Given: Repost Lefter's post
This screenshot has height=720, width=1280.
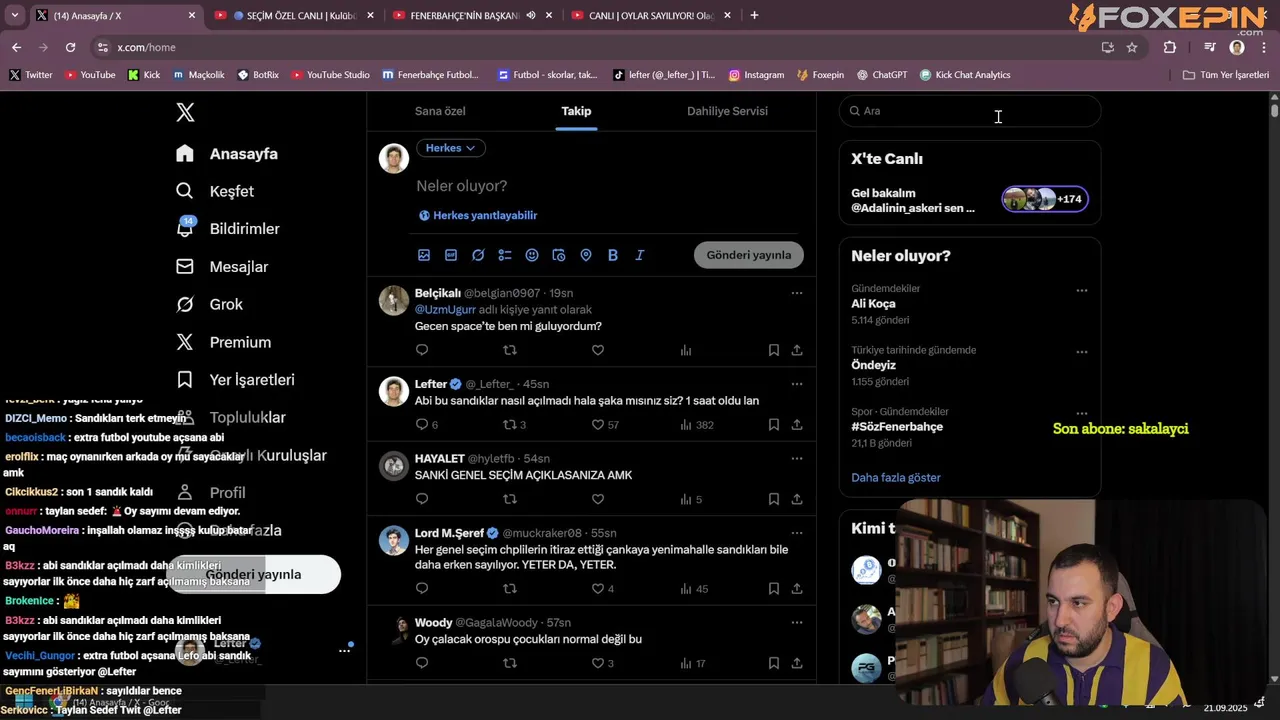Looking at the screenshot, I should point(510,425).
